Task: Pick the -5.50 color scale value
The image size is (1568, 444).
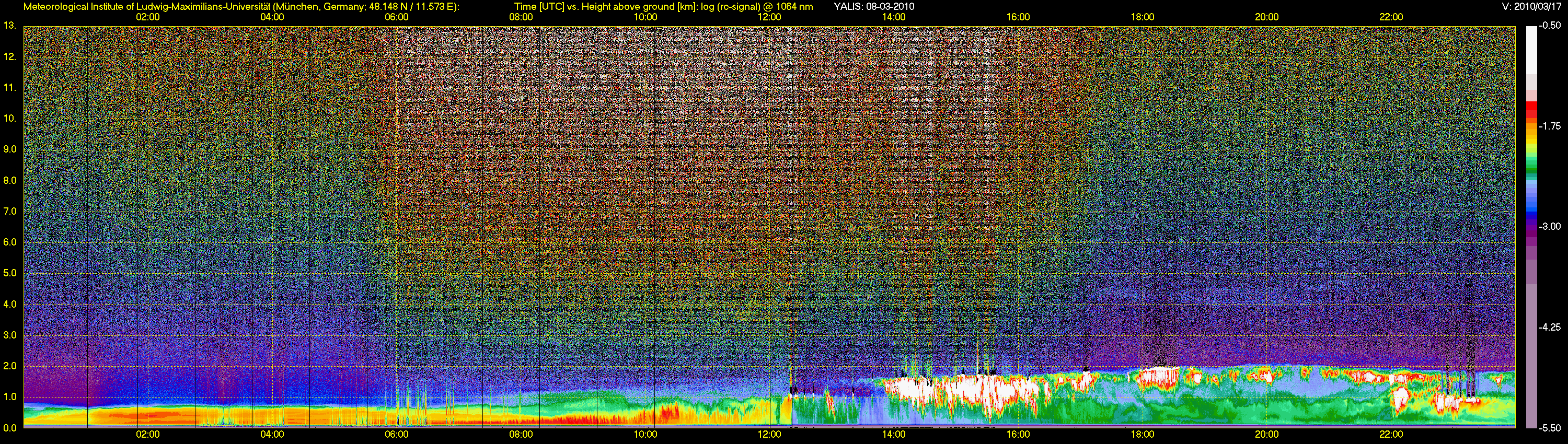Action: pyautogui.click(x=1550, y=428)
